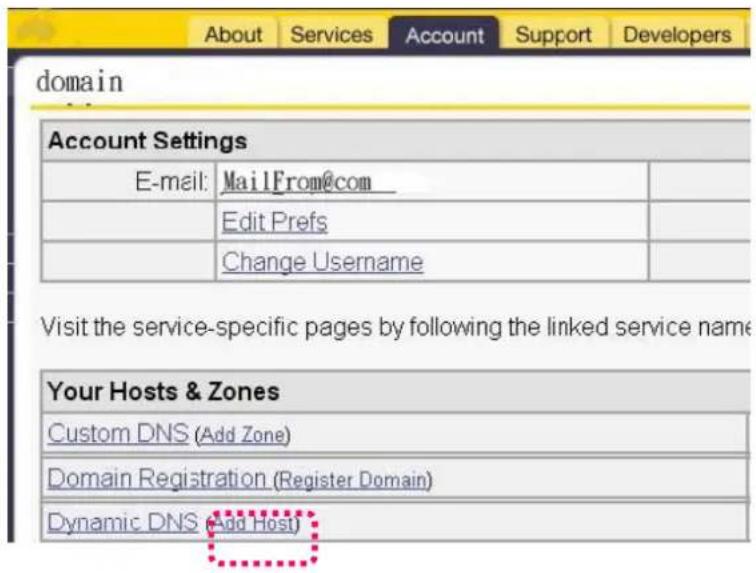The width and height of the screenshot is (756, 573).
Task: Open the Domain Registration service page
Action: [x=157, y=478]
